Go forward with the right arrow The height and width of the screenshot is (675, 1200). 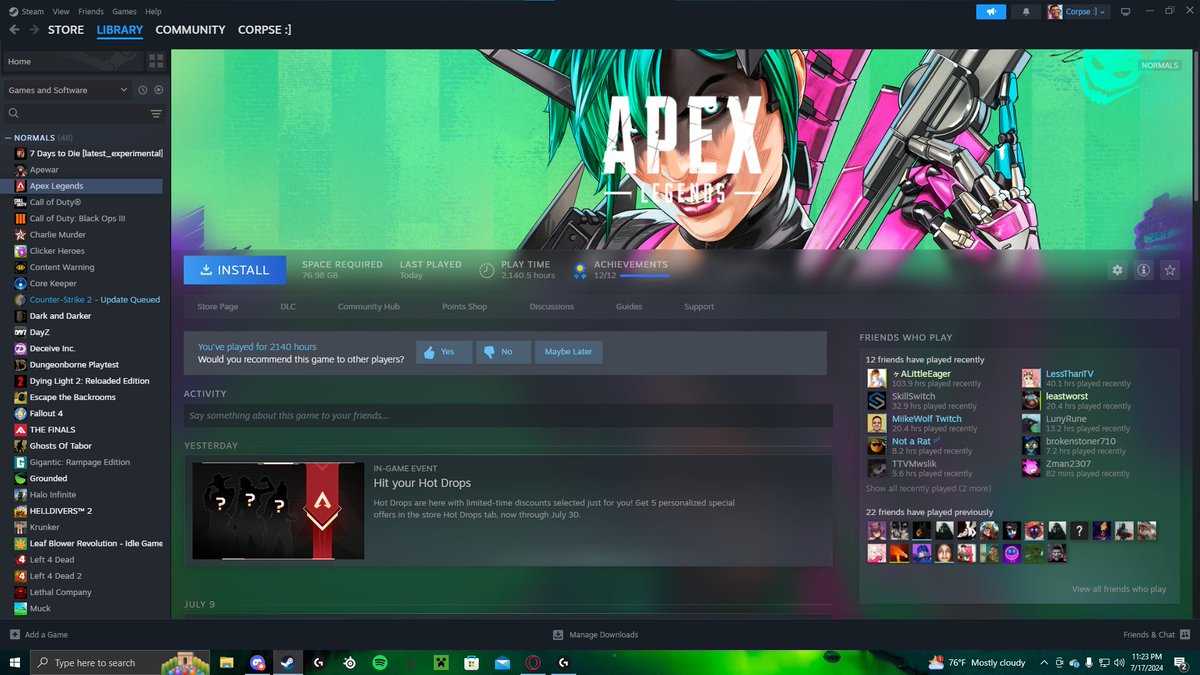(35, 30)
